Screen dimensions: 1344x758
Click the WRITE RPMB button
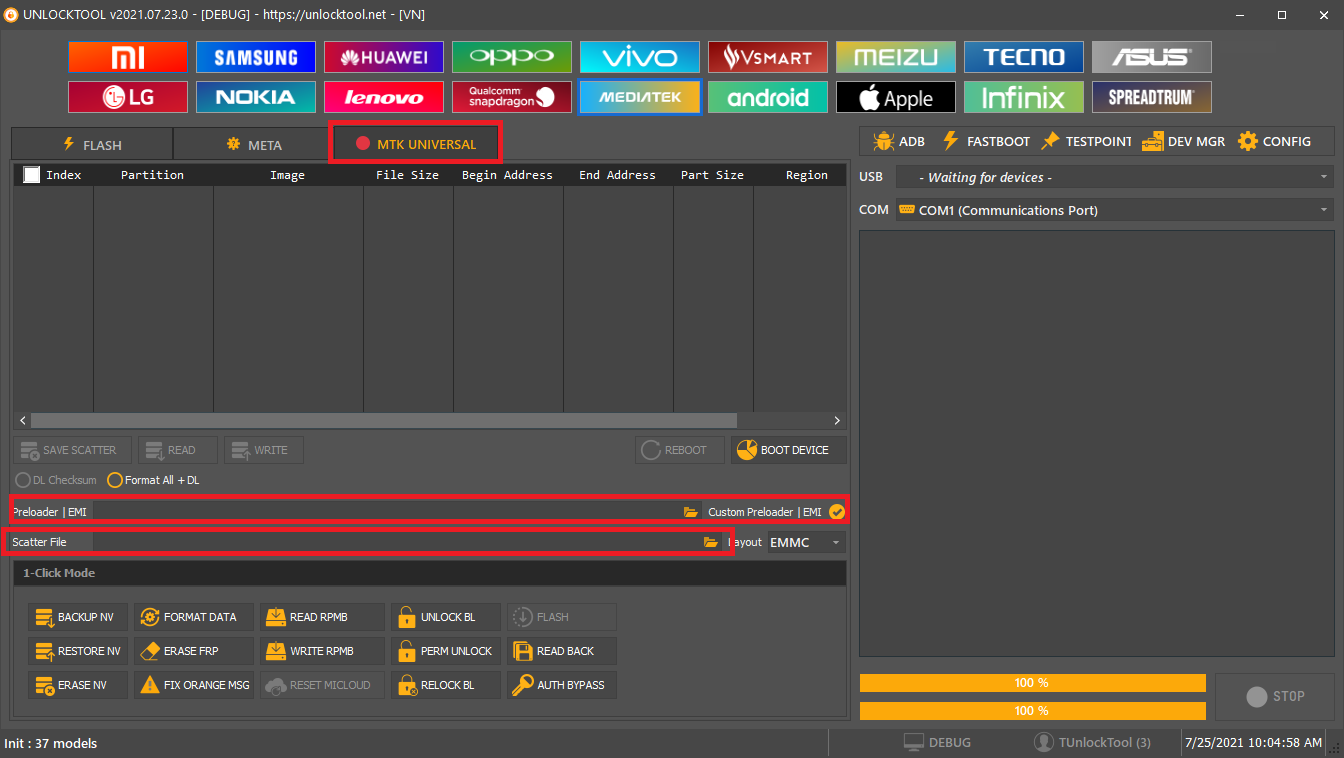[322, 651]
